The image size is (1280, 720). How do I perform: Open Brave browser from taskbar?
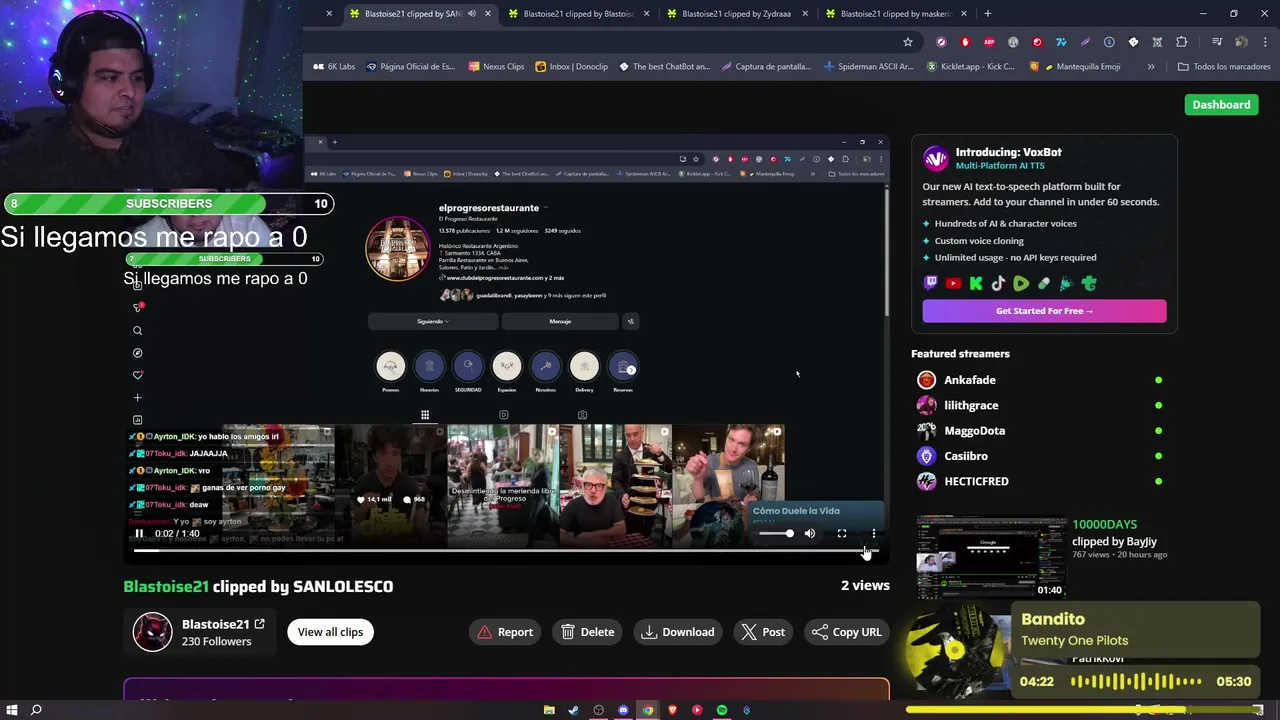672,710
